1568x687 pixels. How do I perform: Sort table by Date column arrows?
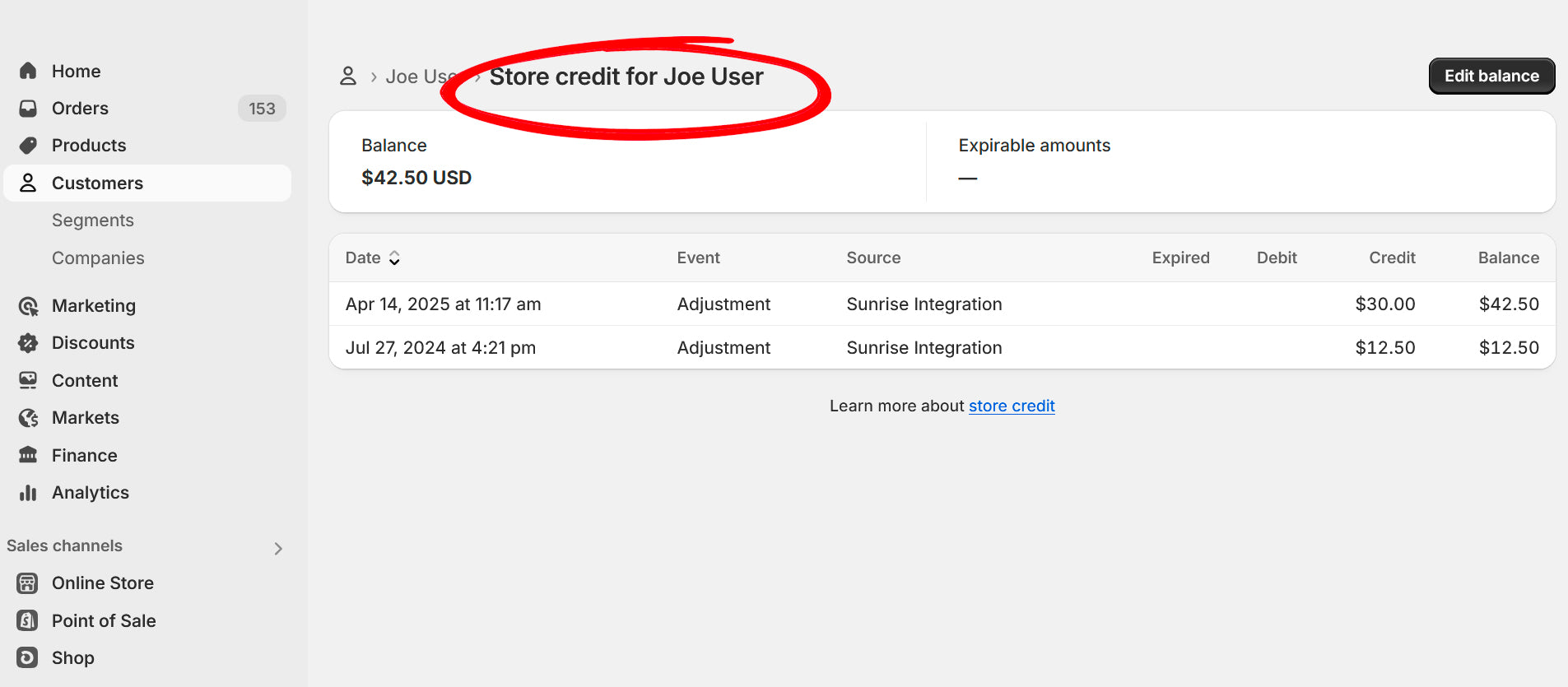394,258
